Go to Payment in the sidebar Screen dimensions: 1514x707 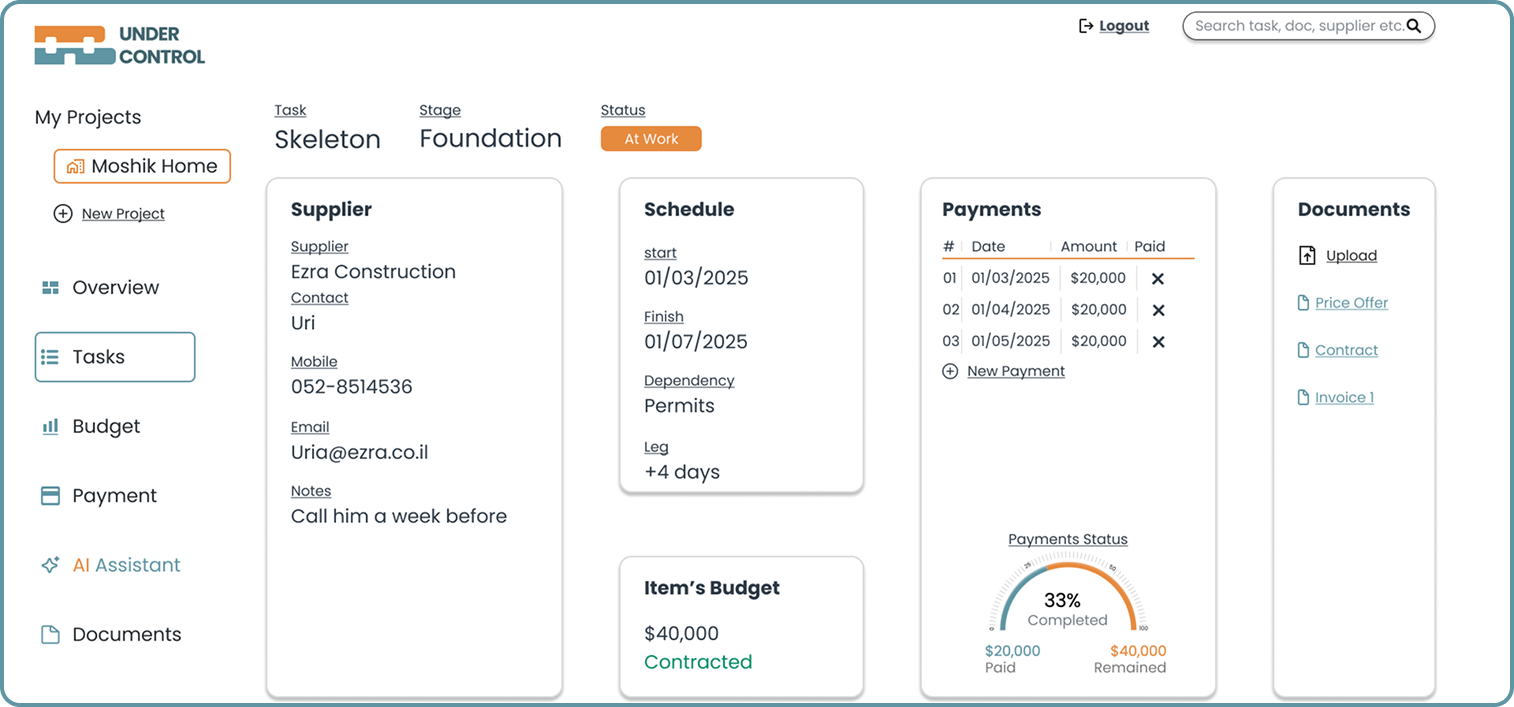tap(114, 496)
